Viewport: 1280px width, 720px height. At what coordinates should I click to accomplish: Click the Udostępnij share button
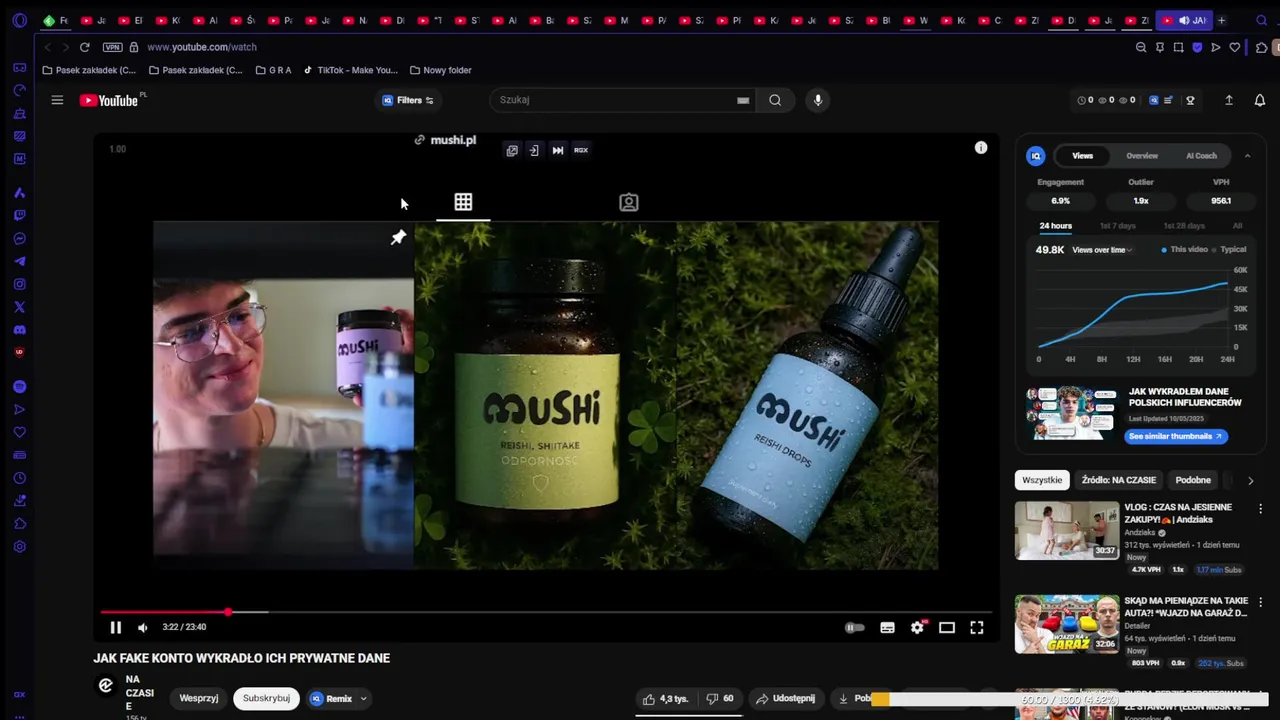(x=785, y=698)
